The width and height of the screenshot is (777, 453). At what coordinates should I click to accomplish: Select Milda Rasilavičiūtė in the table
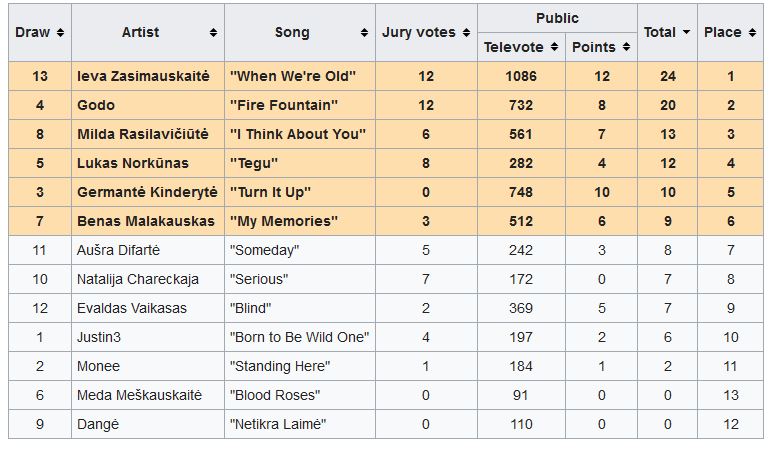point(146,134)
